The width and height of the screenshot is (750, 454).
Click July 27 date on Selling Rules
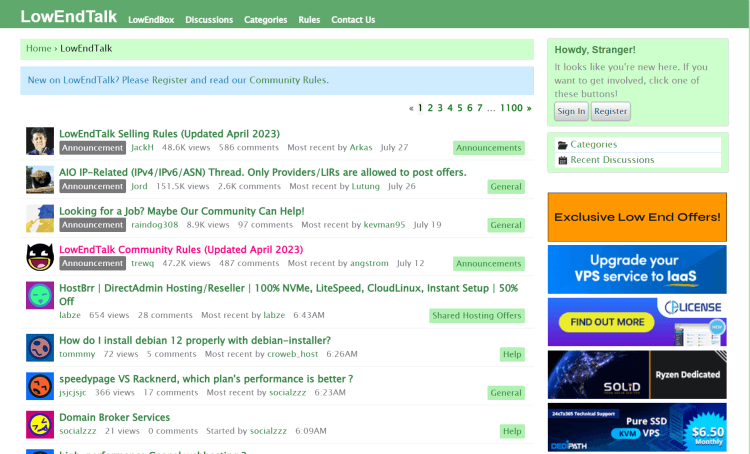[394, 147]
